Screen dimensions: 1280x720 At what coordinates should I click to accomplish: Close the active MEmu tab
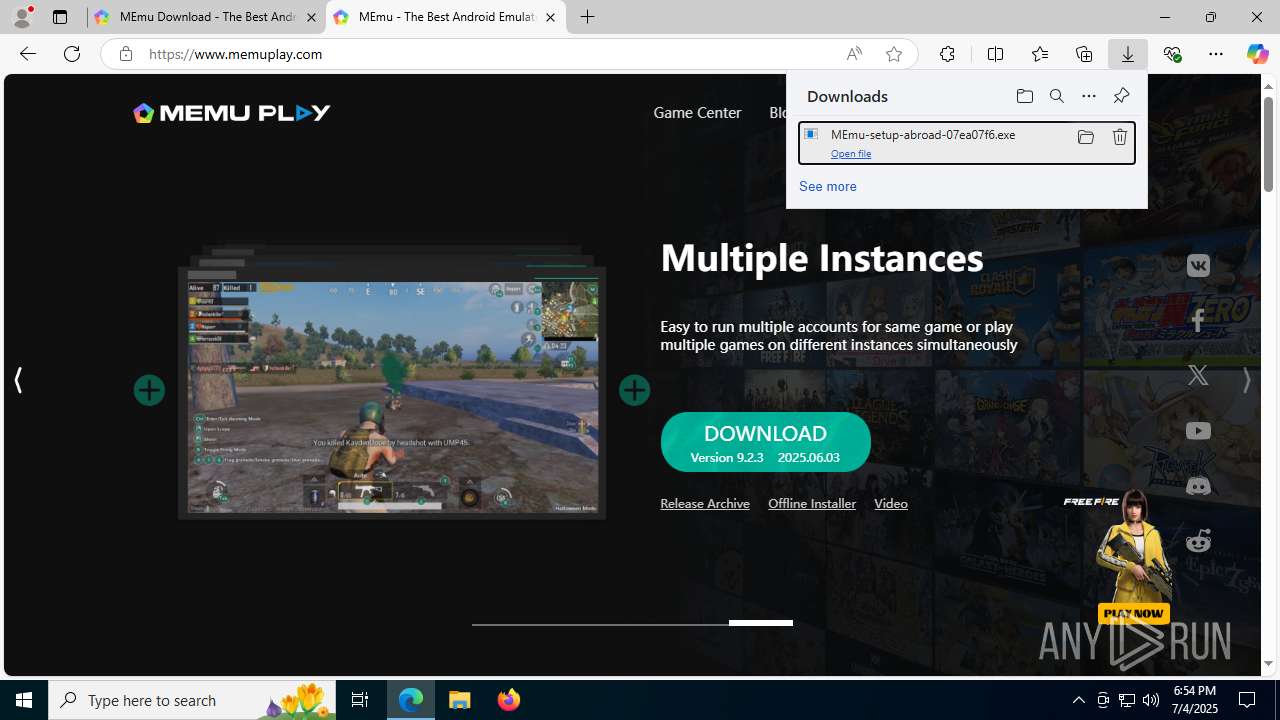550,17
